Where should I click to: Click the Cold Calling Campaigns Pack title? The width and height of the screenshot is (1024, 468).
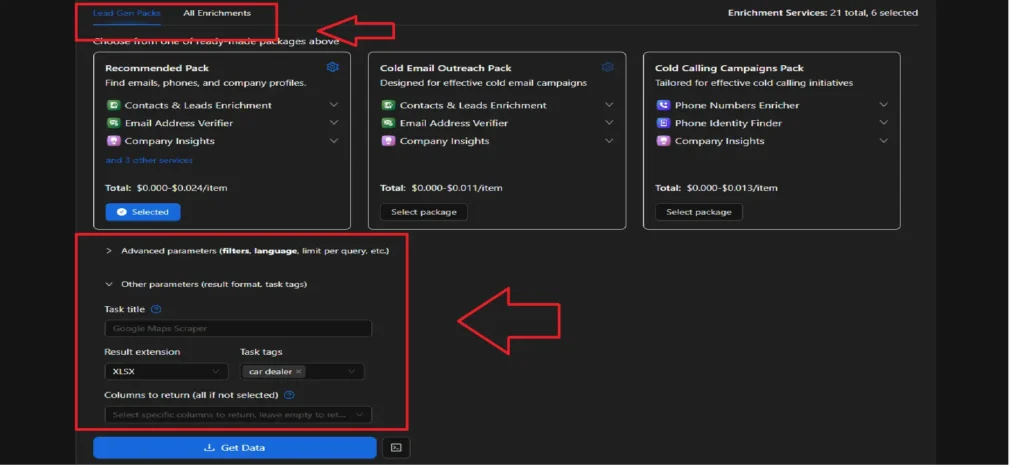pyautogui.click(x=729, y=68)
